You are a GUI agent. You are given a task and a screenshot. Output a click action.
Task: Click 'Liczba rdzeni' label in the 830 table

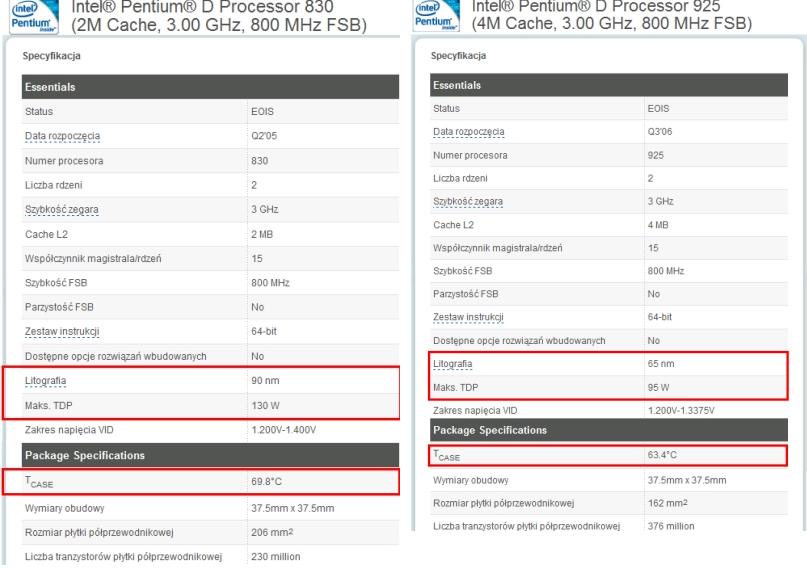point(54,185)
